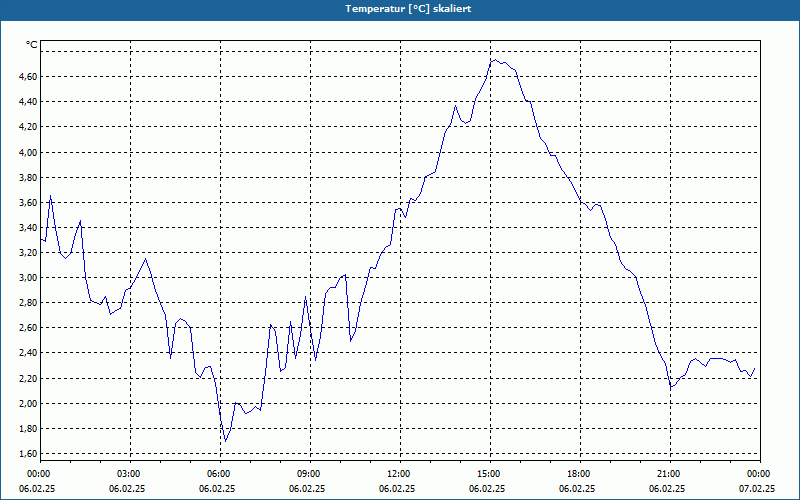Click the 07.02.25 date label
Screen dimensions: 800x500
757,489
